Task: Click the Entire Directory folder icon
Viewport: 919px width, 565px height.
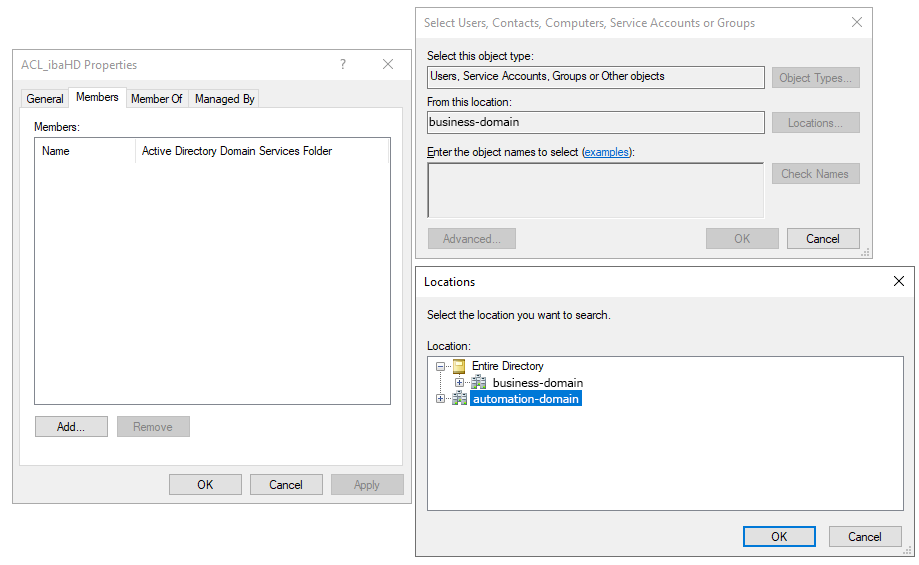Action: [x=460, y=366]
